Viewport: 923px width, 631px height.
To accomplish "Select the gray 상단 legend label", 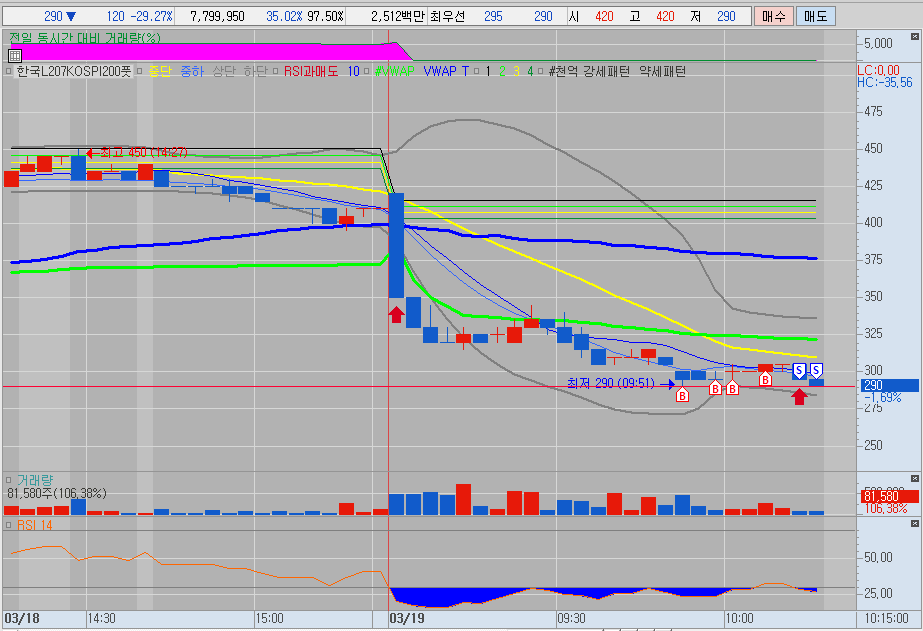I will point(224,71).
